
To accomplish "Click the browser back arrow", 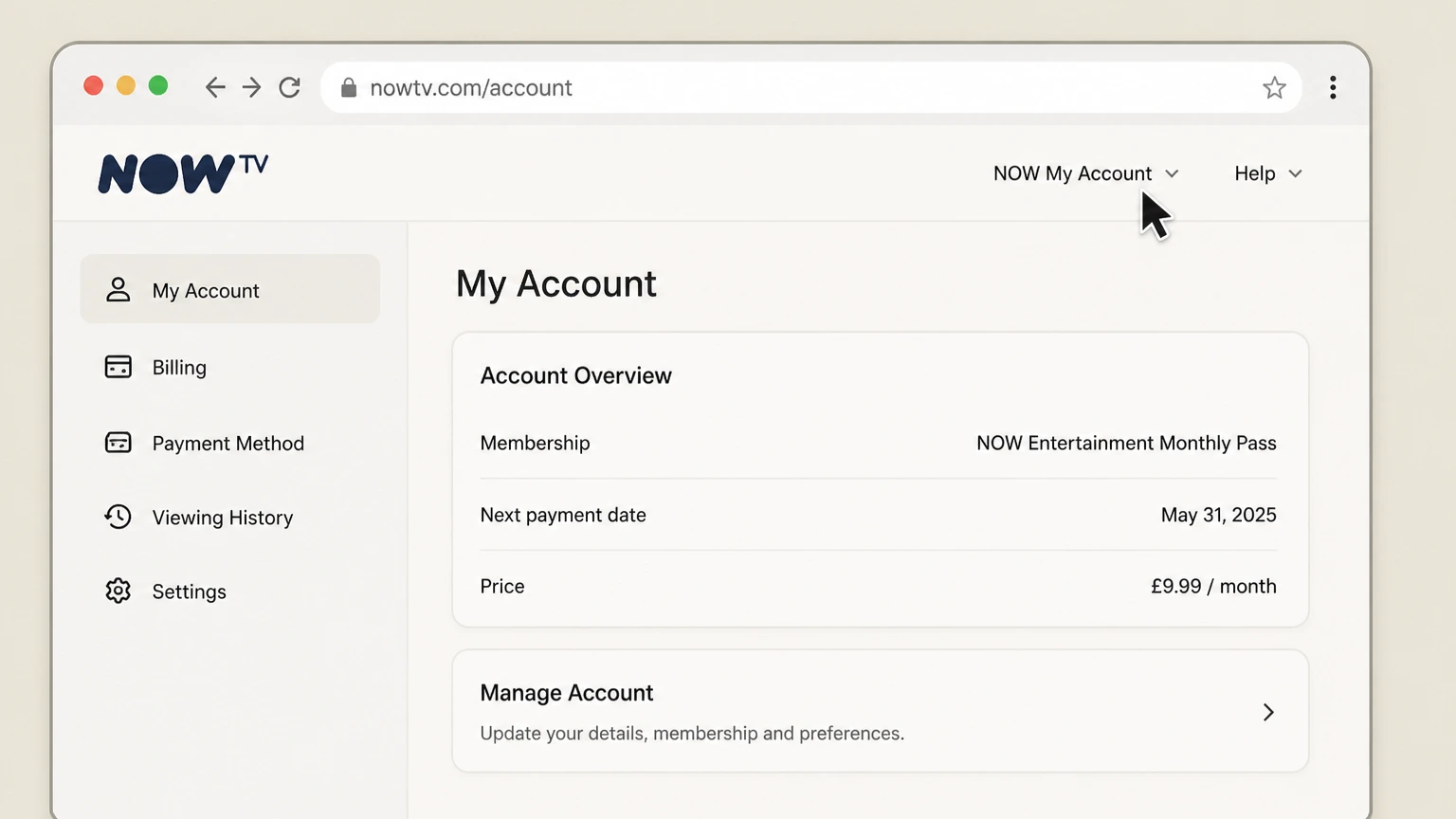I will point(215,87).
